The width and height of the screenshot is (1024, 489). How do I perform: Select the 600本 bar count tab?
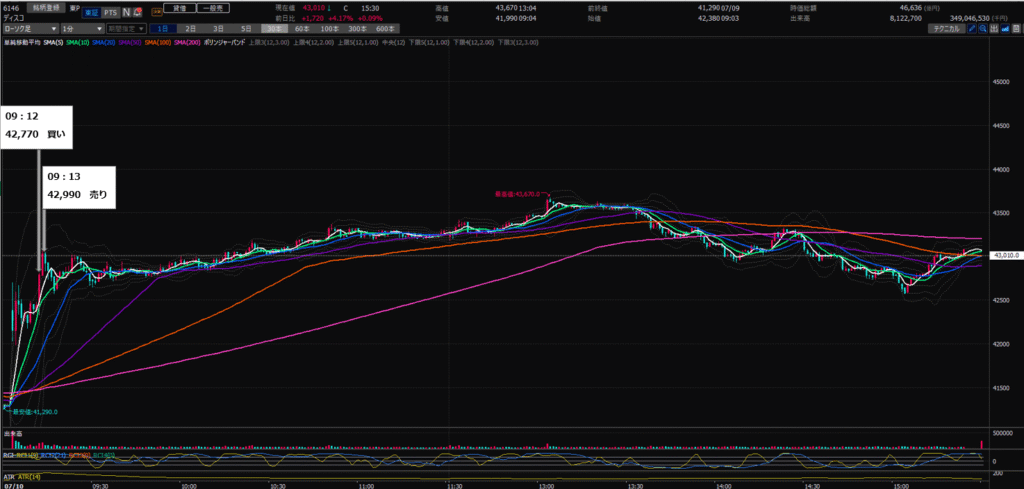(385, 29)
